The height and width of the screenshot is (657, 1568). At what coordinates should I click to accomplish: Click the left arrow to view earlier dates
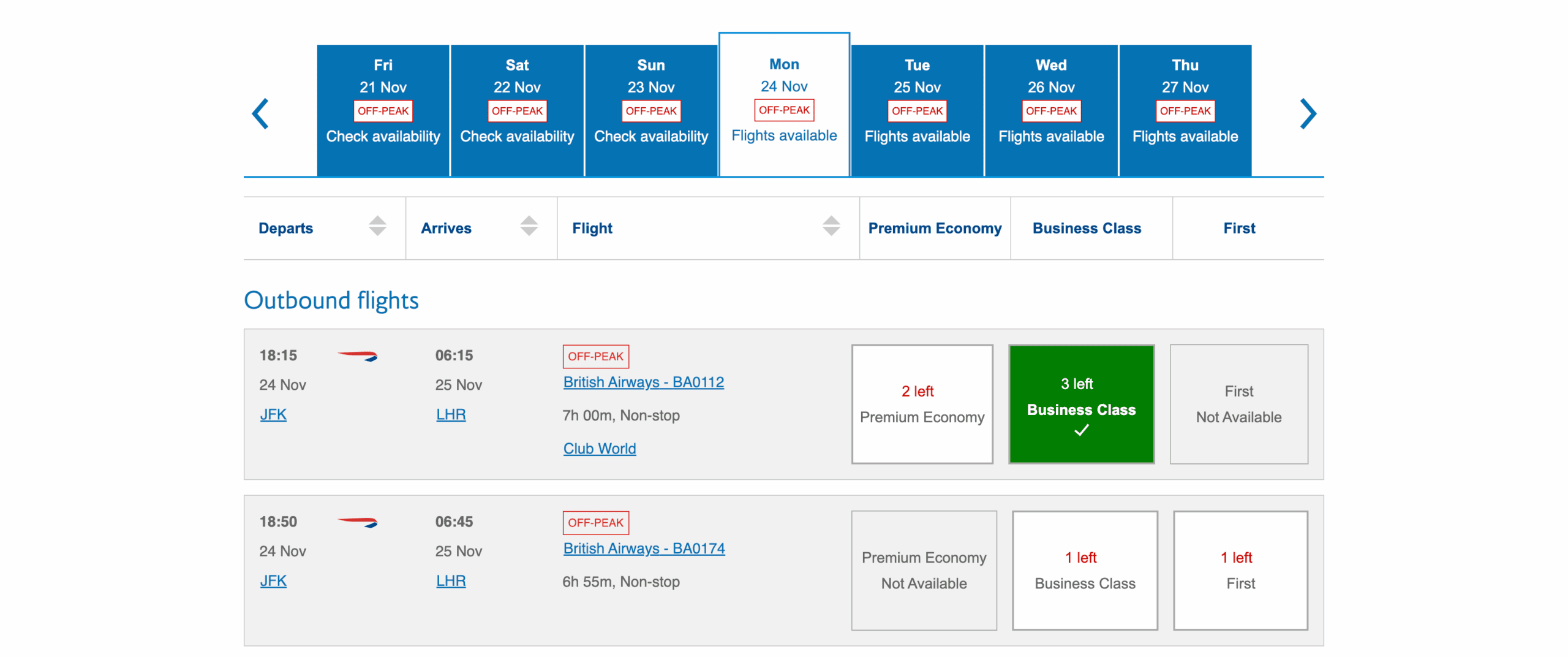tap(260, 113)
